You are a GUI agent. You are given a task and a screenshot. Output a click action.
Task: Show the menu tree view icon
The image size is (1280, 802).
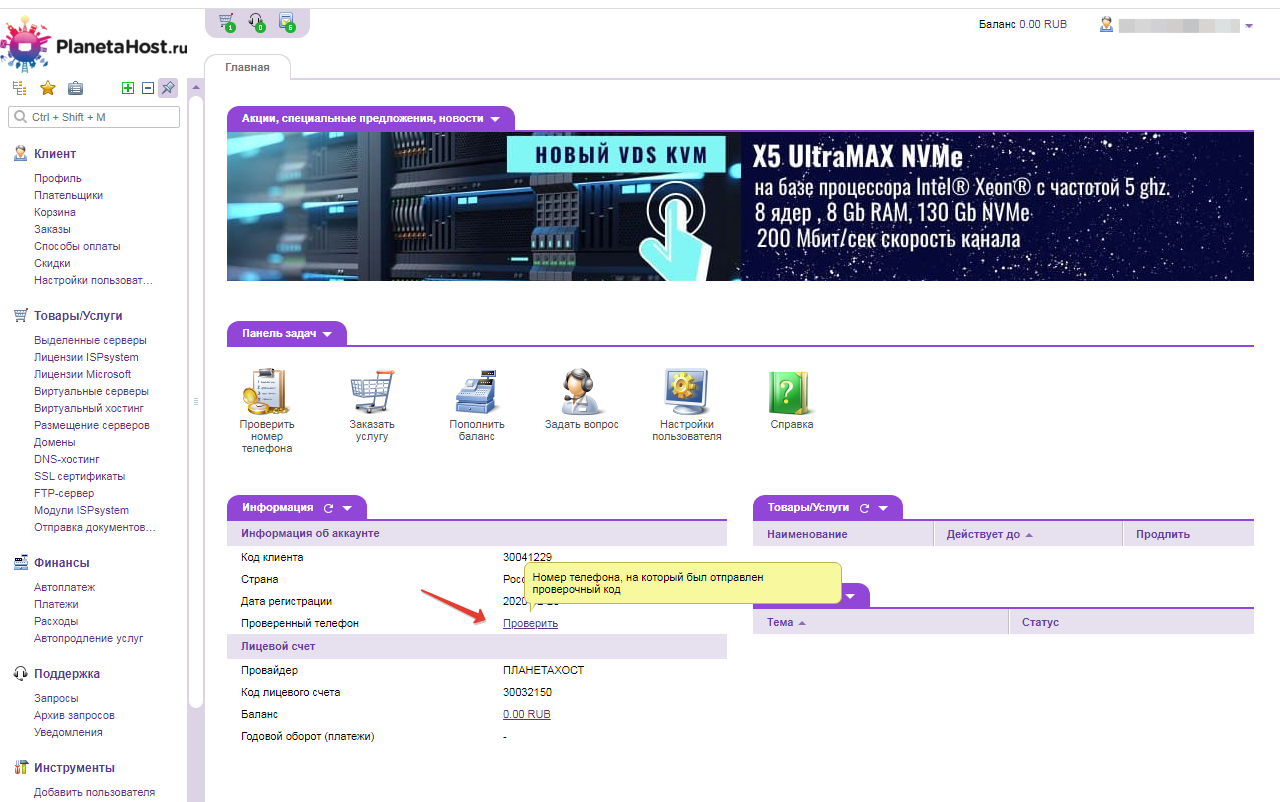[x=19, y=88]
